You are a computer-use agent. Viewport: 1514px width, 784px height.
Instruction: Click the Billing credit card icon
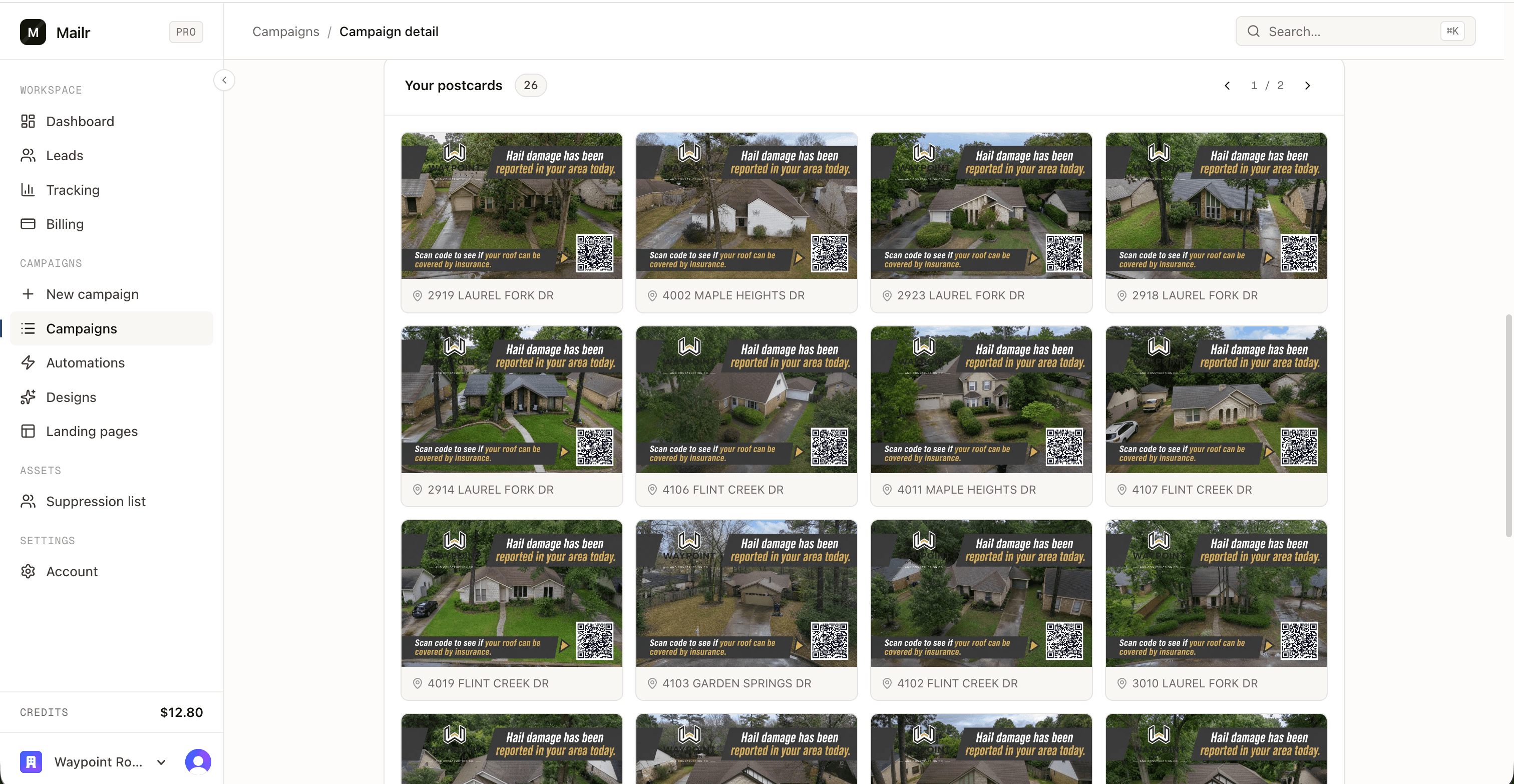point(28,224)
